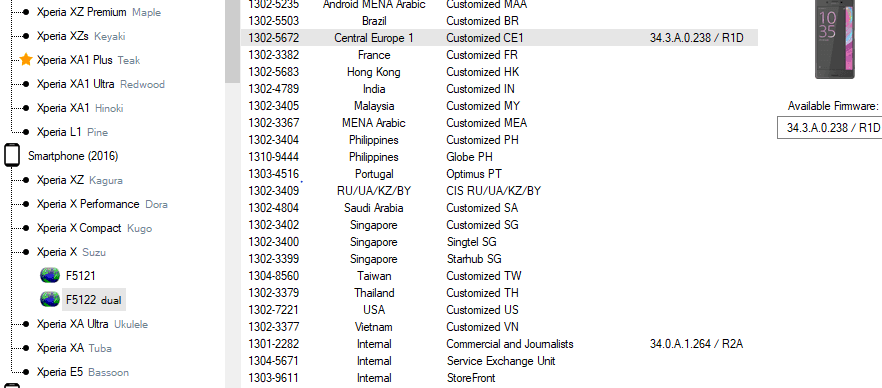This screenshot has height=388, width=882.
Task: Select the Xperia XZ Kagura tree node
Action: [79, 180]
